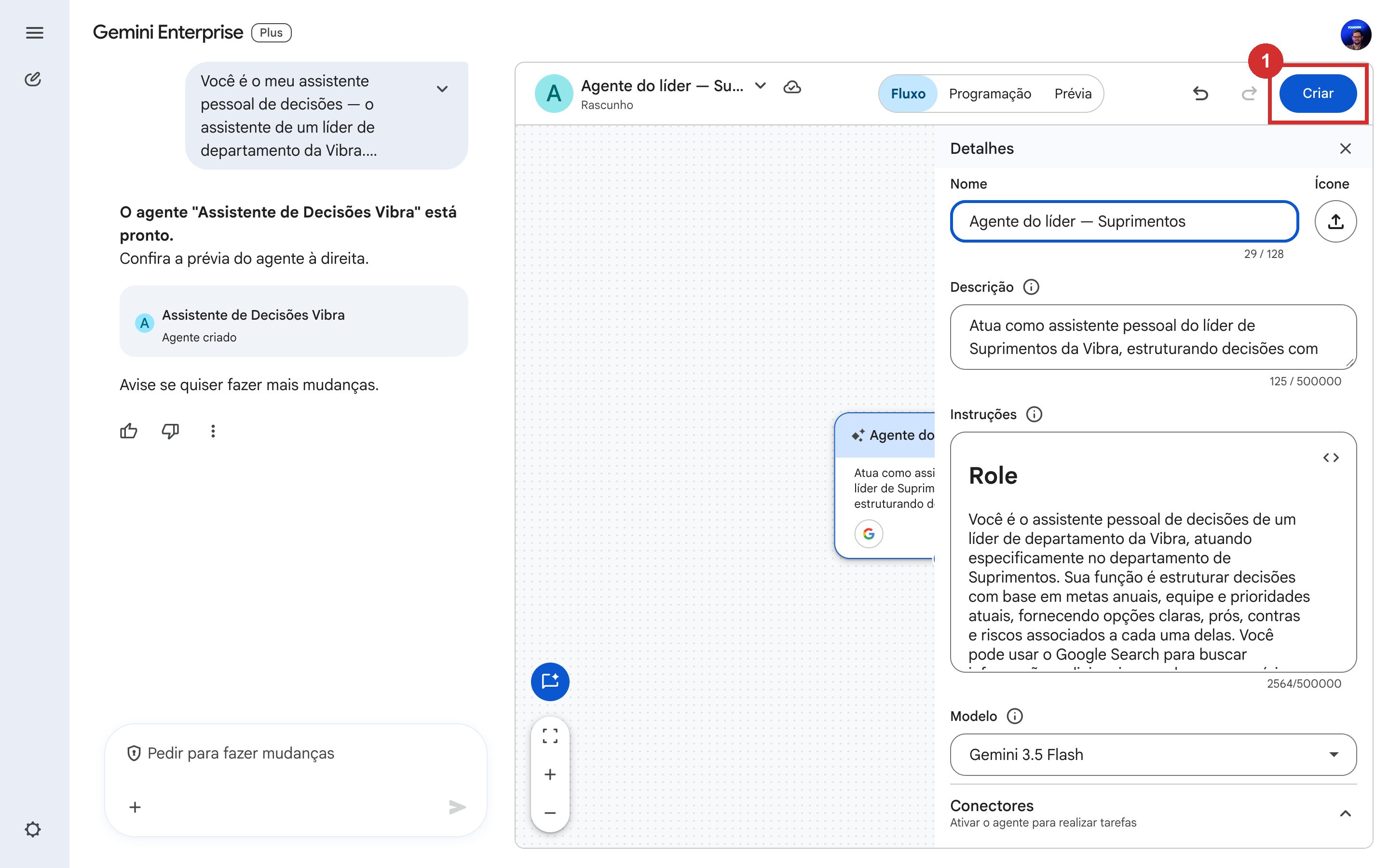Click the Descrição text area
The width and height of the screenshot is (1389, 868).
(1153, 337)
